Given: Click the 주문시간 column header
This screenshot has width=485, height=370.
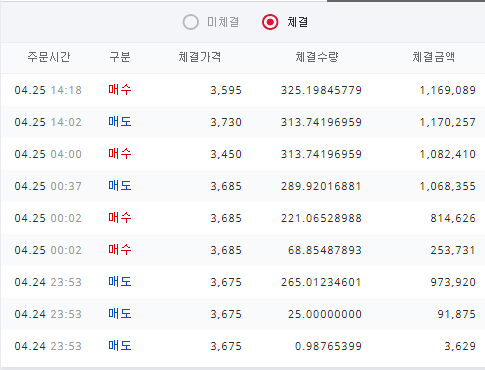Looking at the screenshot, I should tap(49, 57).
